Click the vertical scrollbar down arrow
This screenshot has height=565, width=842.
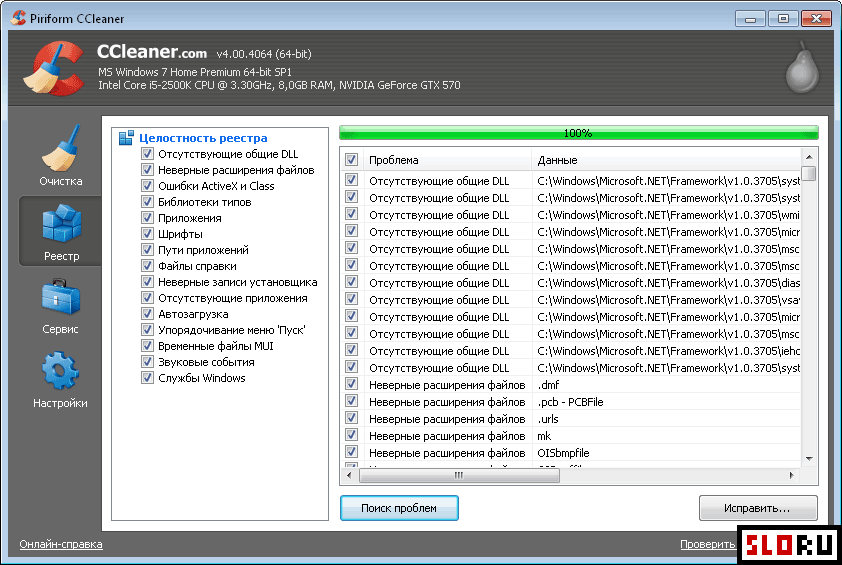click(x=809, y=459)
